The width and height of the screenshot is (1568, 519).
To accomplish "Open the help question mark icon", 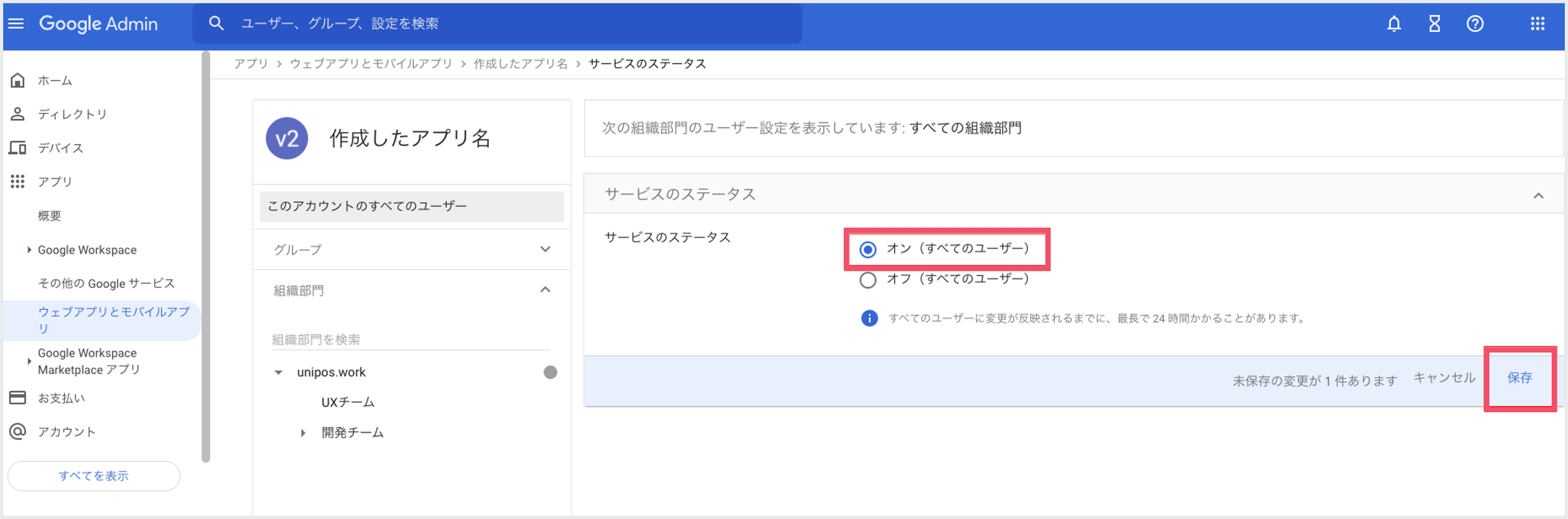I will [x=1474, y=24].
